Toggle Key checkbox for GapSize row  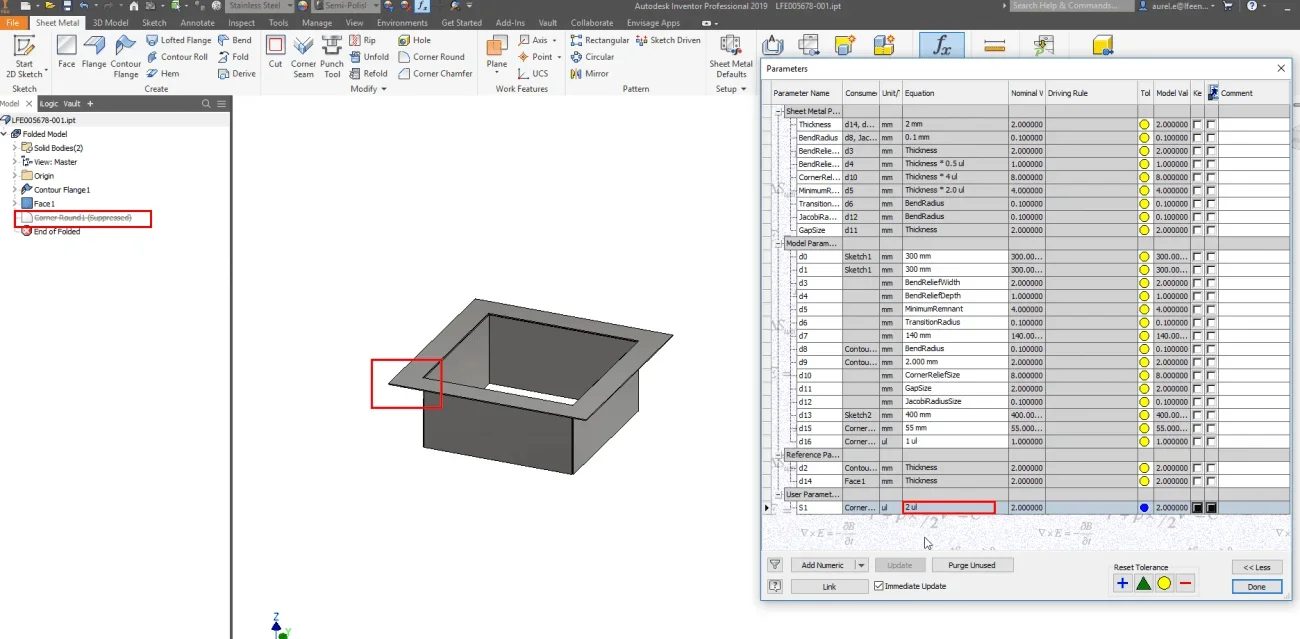point(1197,229)
